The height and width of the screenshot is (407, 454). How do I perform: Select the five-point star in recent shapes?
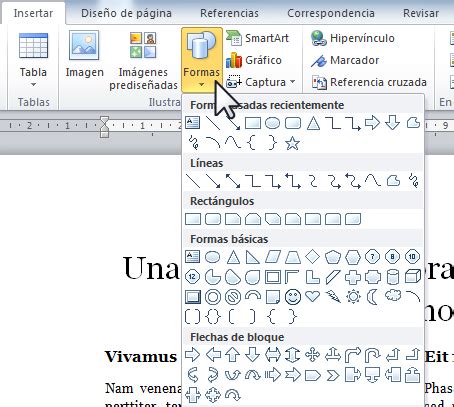pos(292,143)
